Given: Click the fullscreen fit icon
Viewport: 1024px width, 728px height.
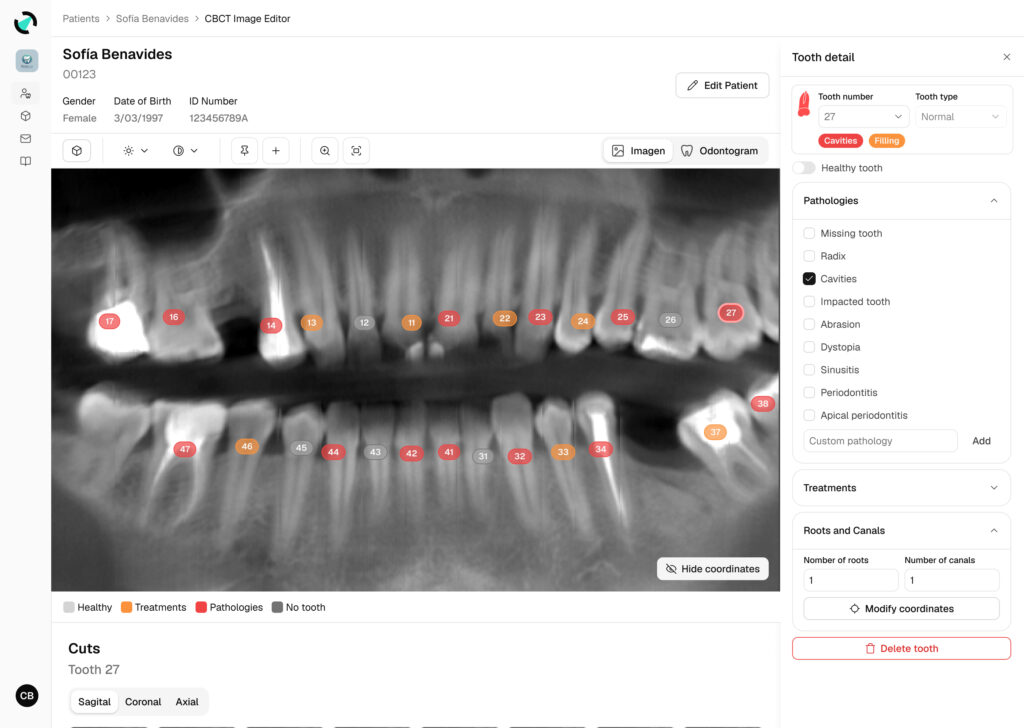Looking at the screenshot, I should click(356, 150).
